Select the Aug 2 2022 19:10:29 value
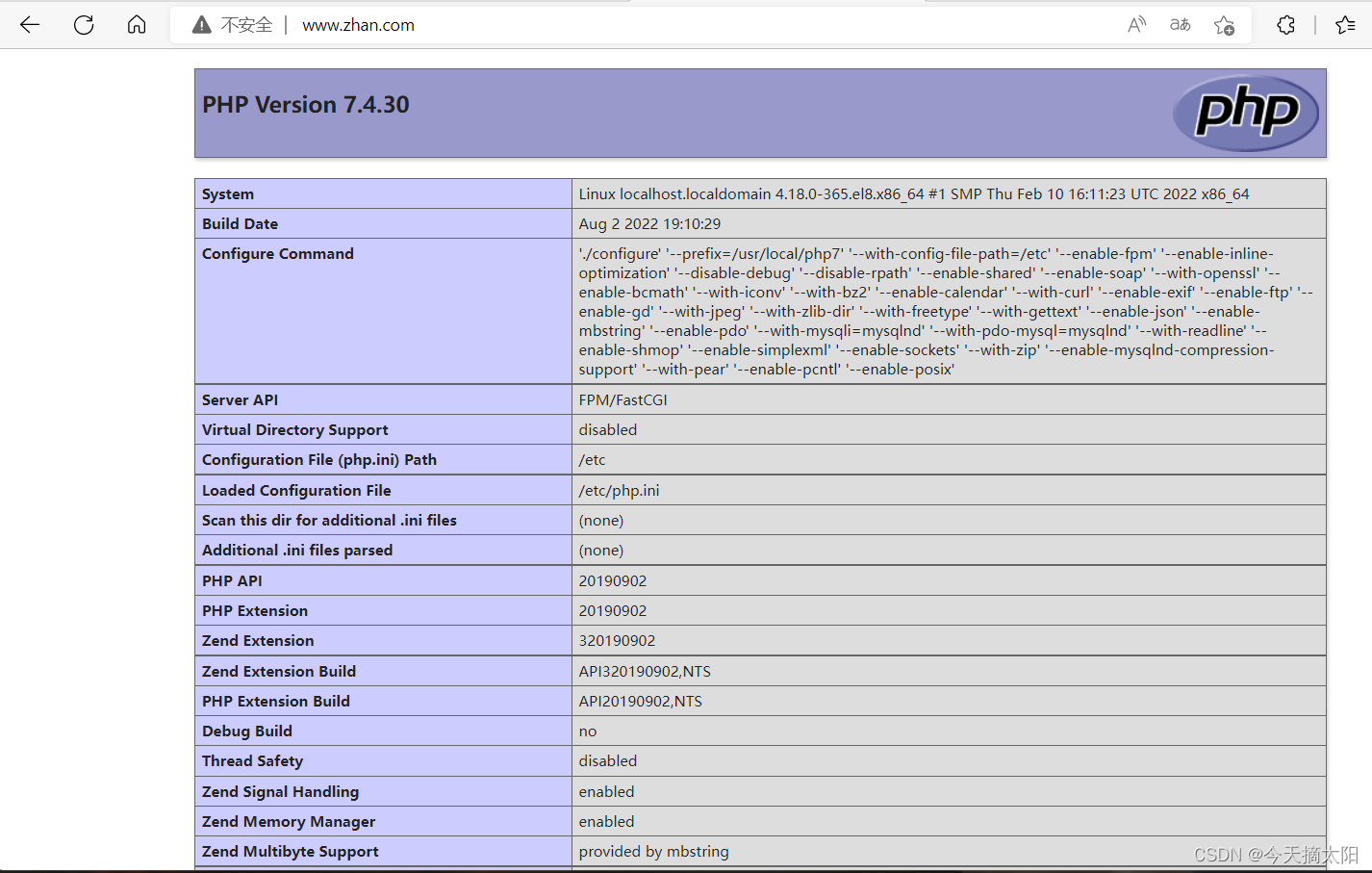This screenshot has height=873, width=1372. [x=649, y=223]
